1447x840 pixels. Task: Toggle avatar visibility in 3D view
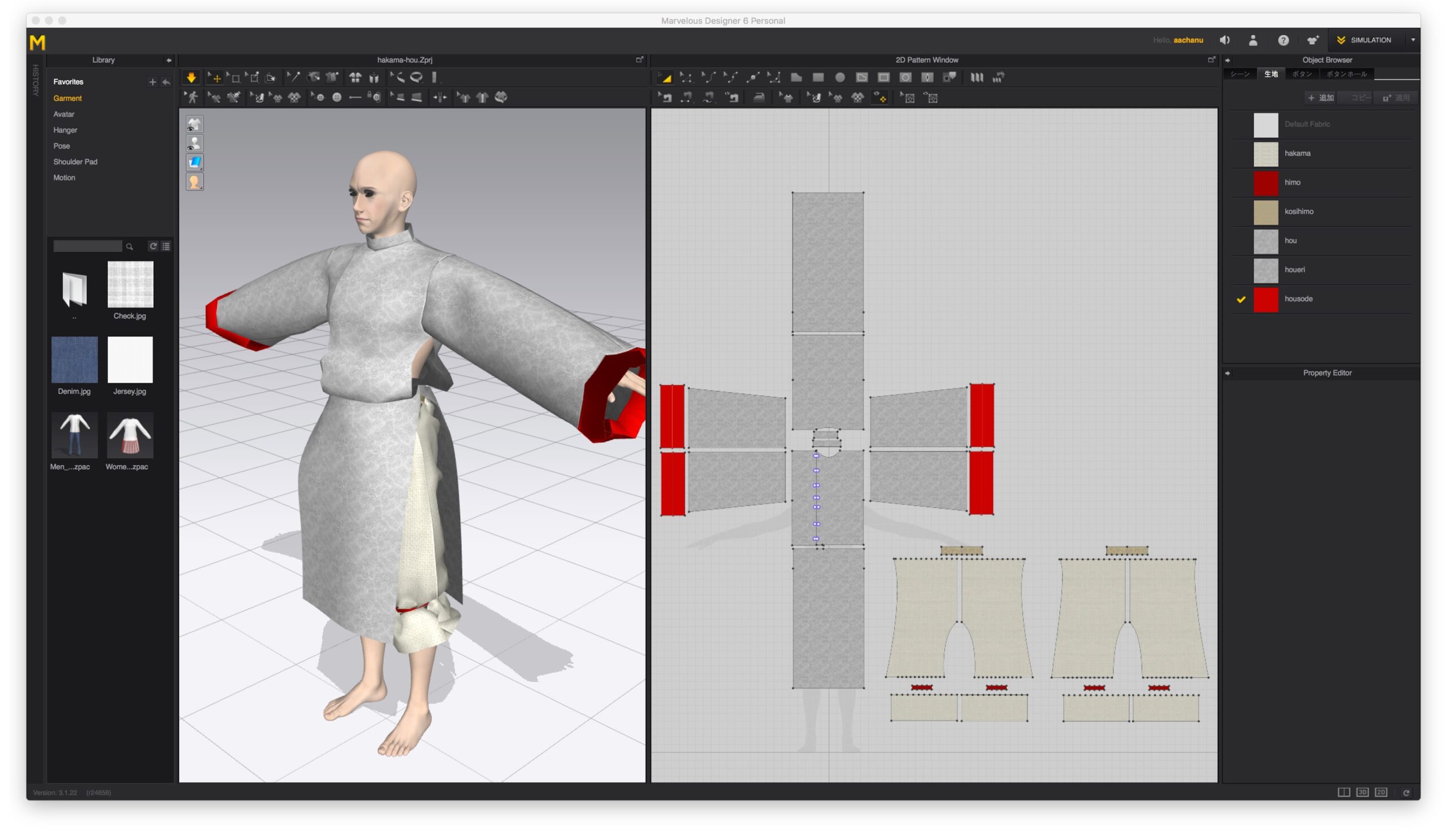point(194,144)
